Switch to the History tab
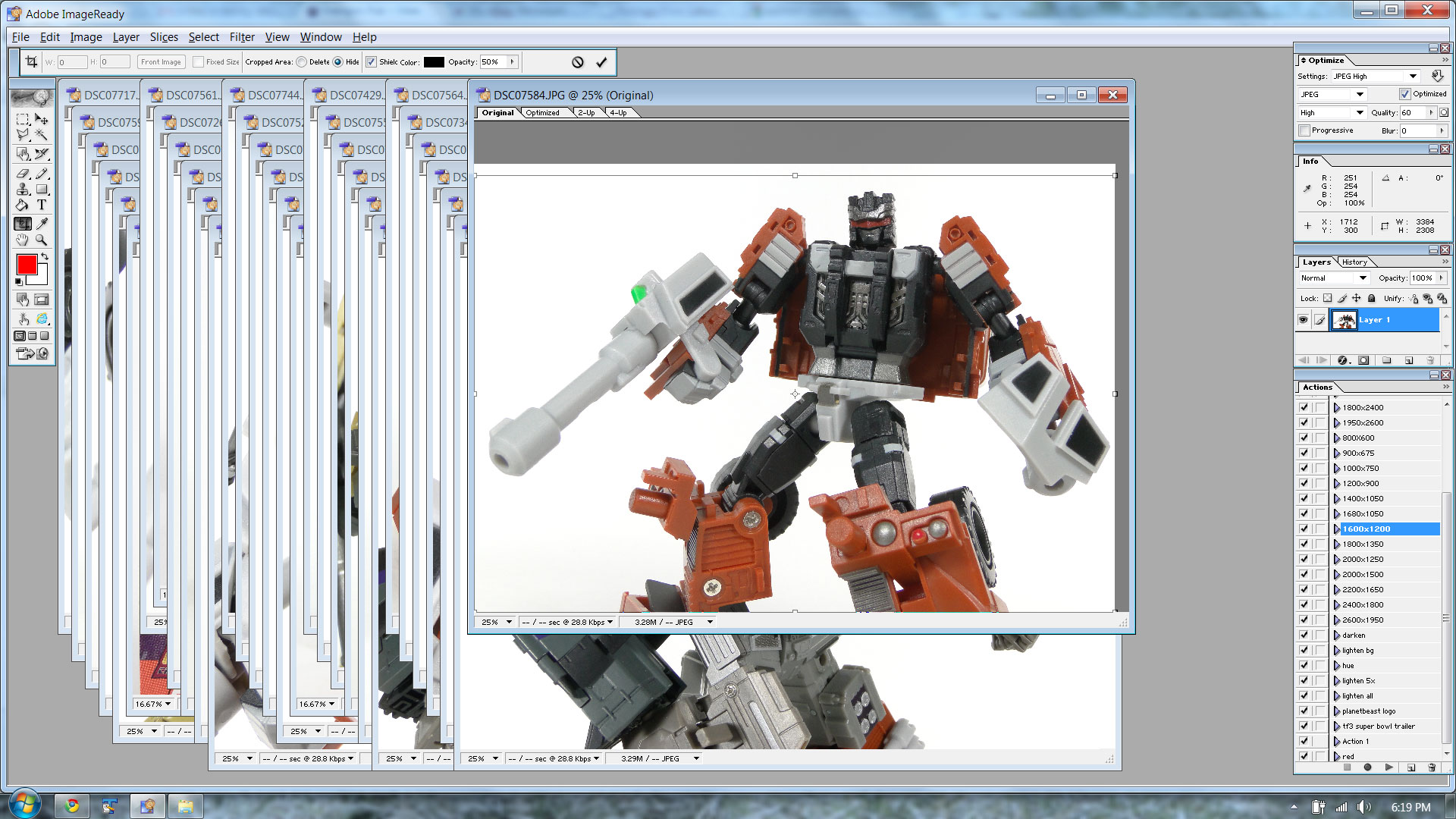The width and height of the screenshot is (1456, 819). (1354, 262)
